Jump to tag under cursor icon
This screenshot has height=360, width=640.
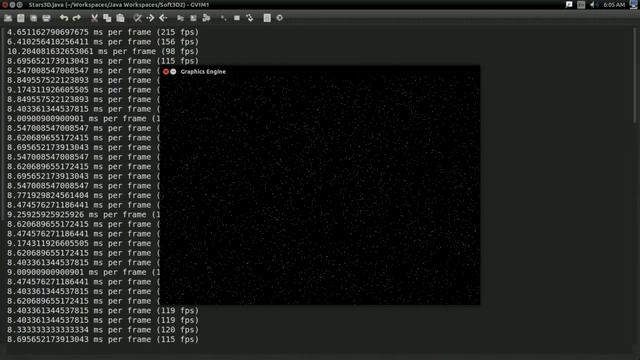click(249, 18)
